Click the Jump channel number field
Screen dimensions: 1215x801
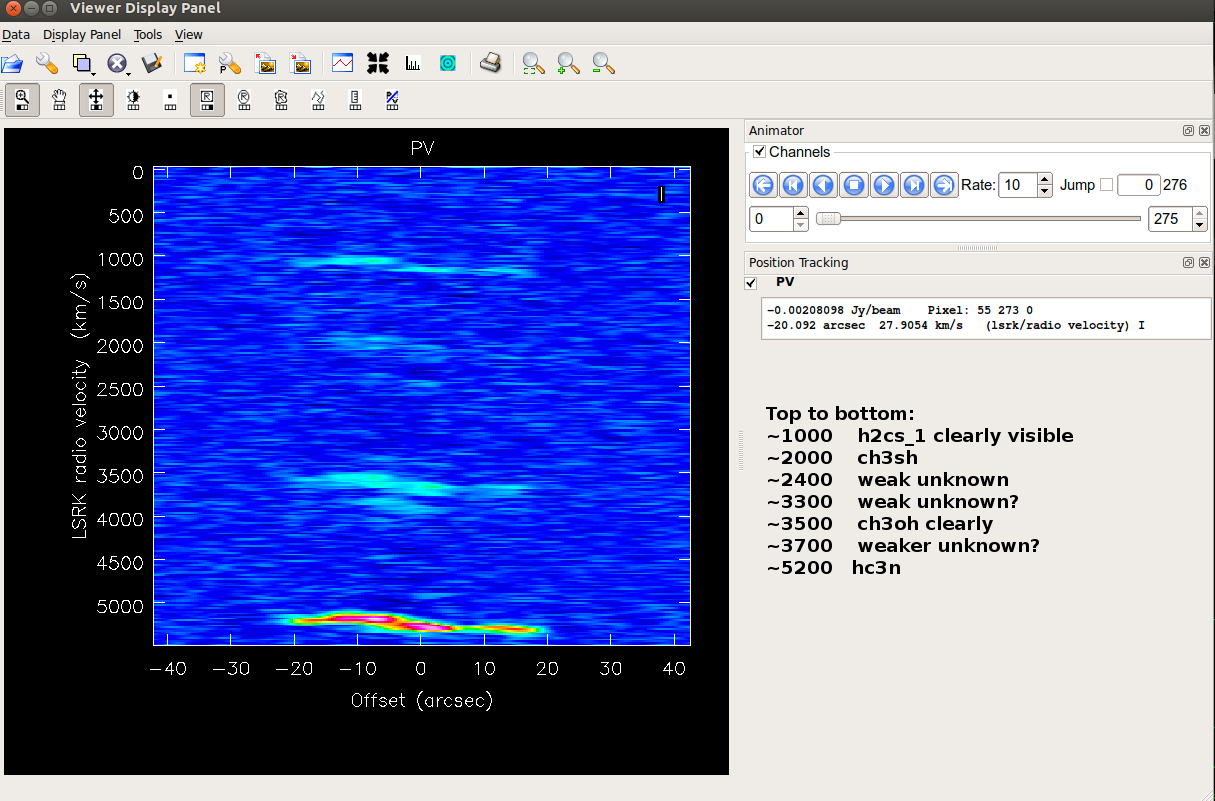1139,185
